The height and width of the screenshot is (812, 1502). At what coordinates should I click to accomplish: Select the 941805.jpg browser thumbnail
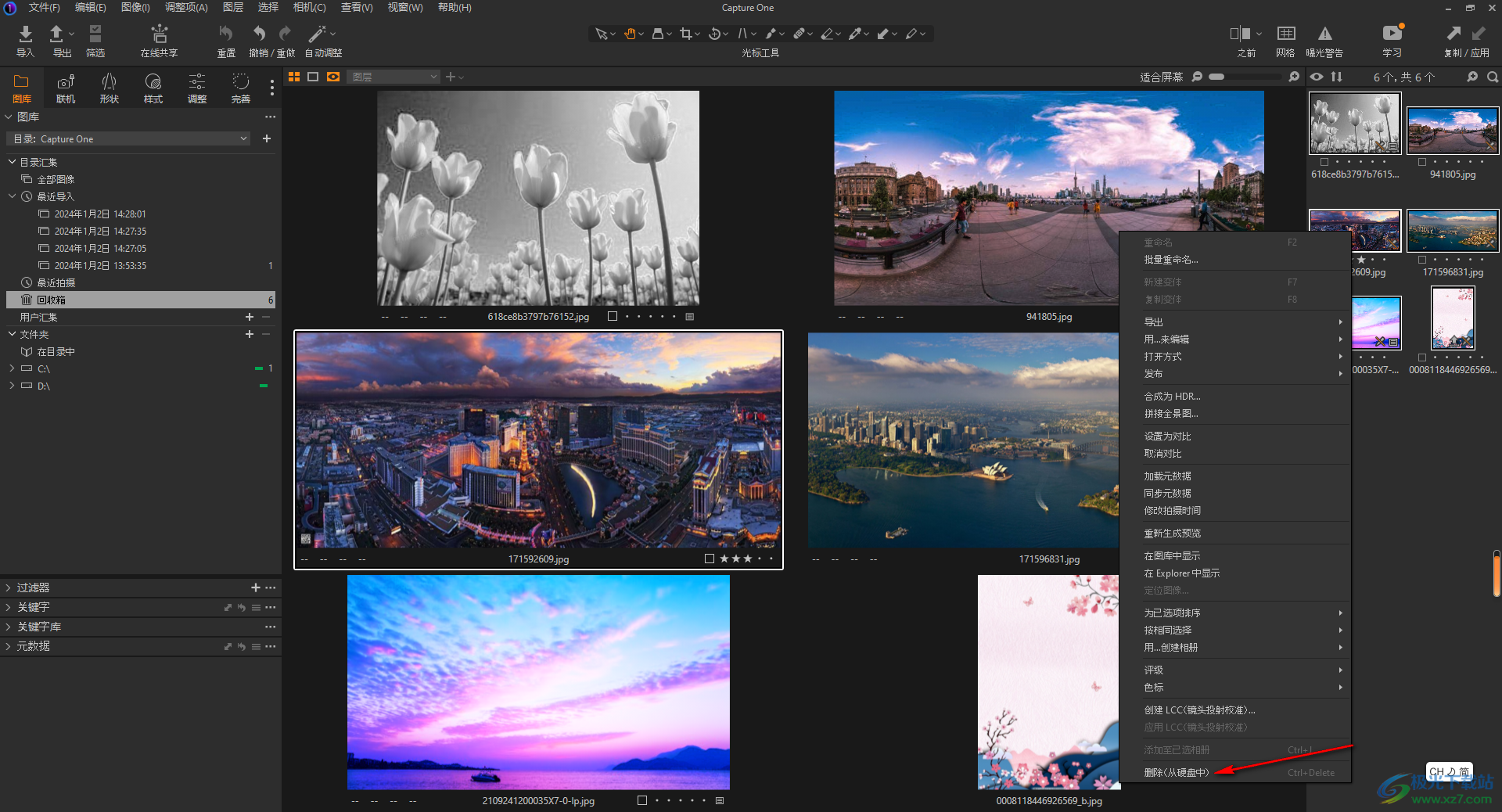pos(1452,131)
